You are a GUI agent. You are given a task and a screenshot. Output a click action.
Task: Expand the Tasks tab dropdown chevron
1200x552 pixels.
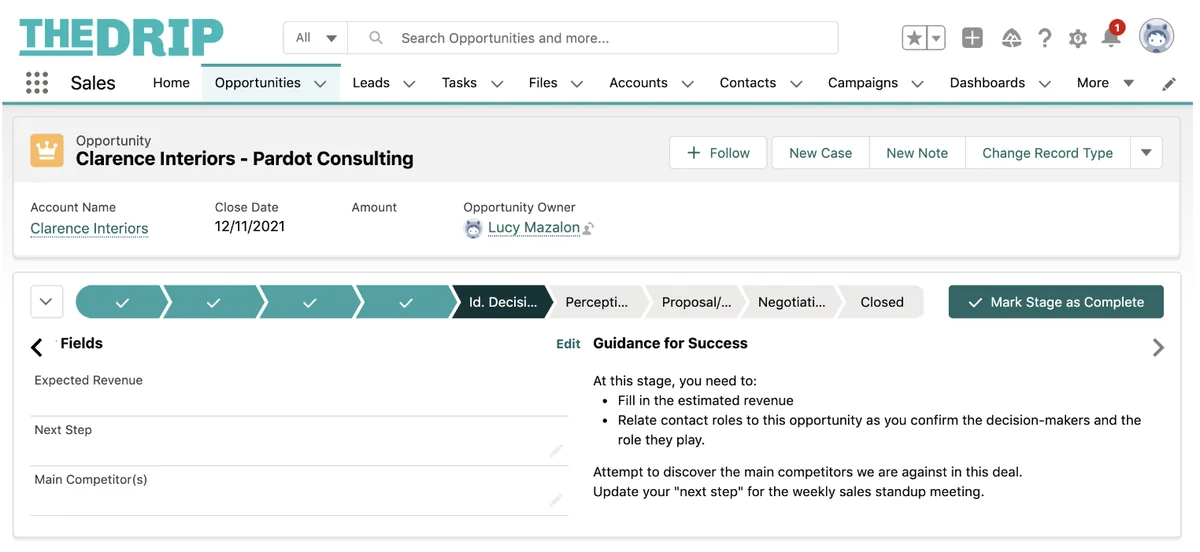pyautogui.click(x=496, y=84)
